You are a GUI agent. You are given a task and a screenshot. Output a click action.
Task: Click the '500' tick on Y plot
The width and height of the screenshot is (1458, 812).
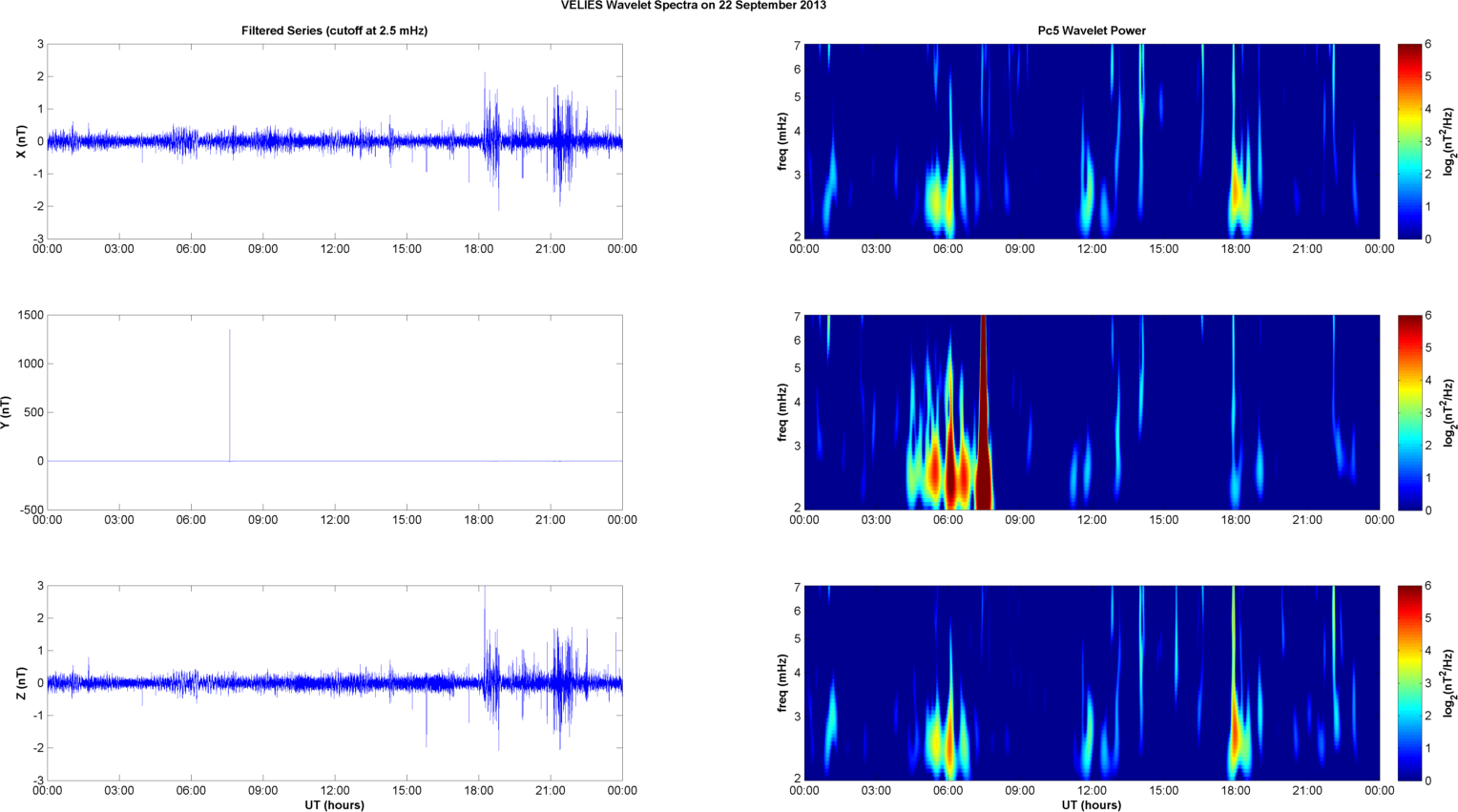click(33, 412)
